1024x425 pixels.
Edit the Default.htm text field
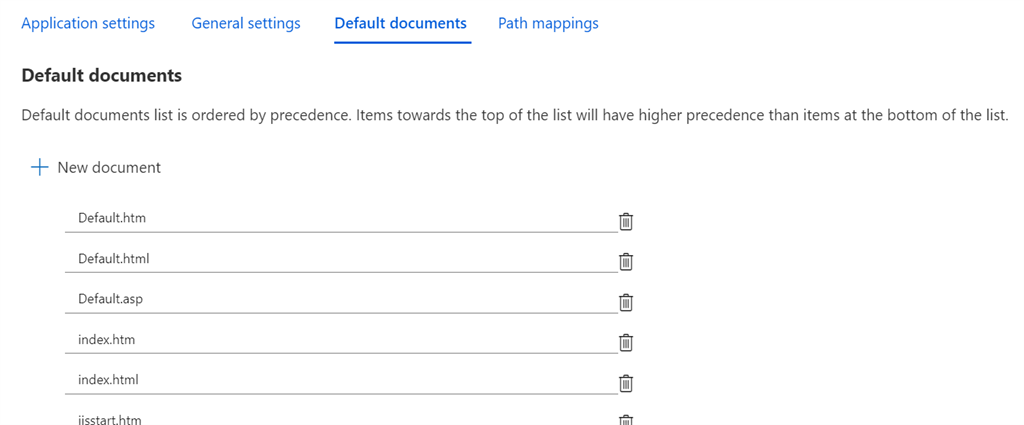click(341, 219)
